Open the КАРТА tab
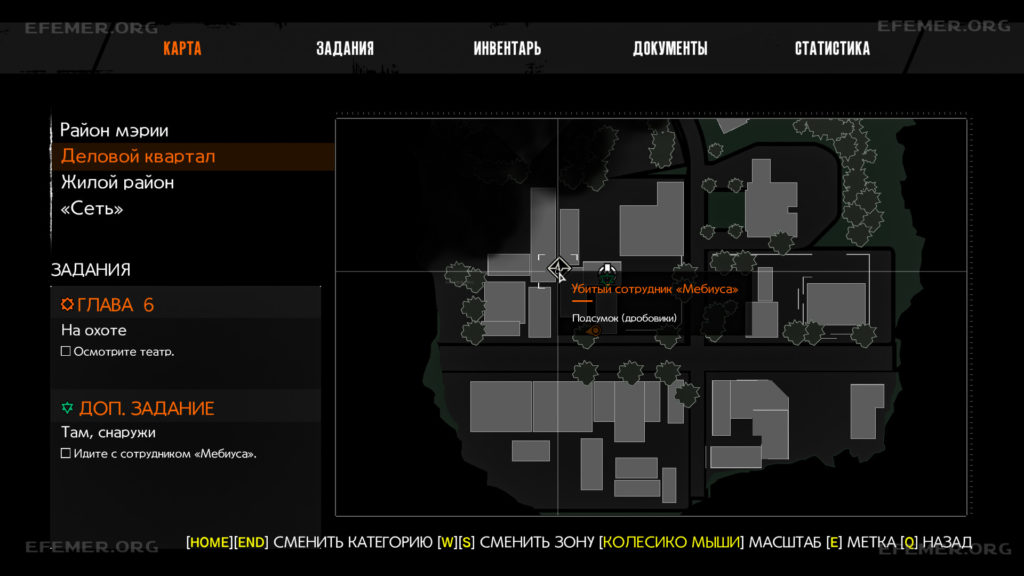The width and height of the screenshot is (1024, 576). [x=182, y=48]
